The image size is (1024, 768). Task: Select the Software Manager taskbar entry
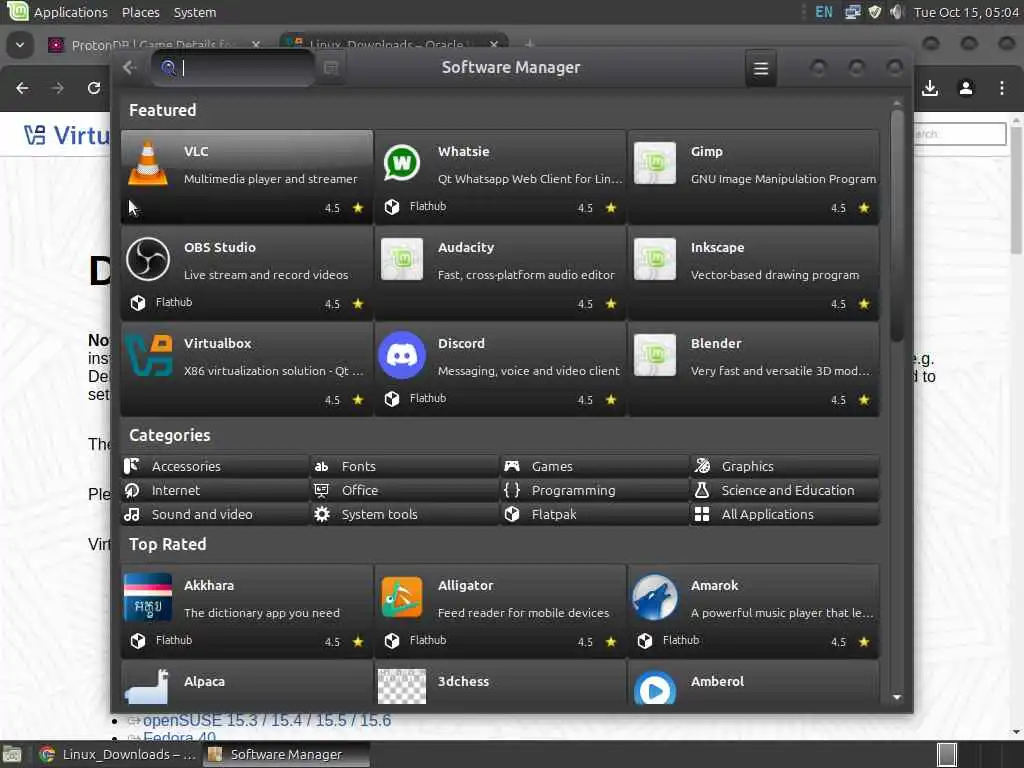point(285,754)
